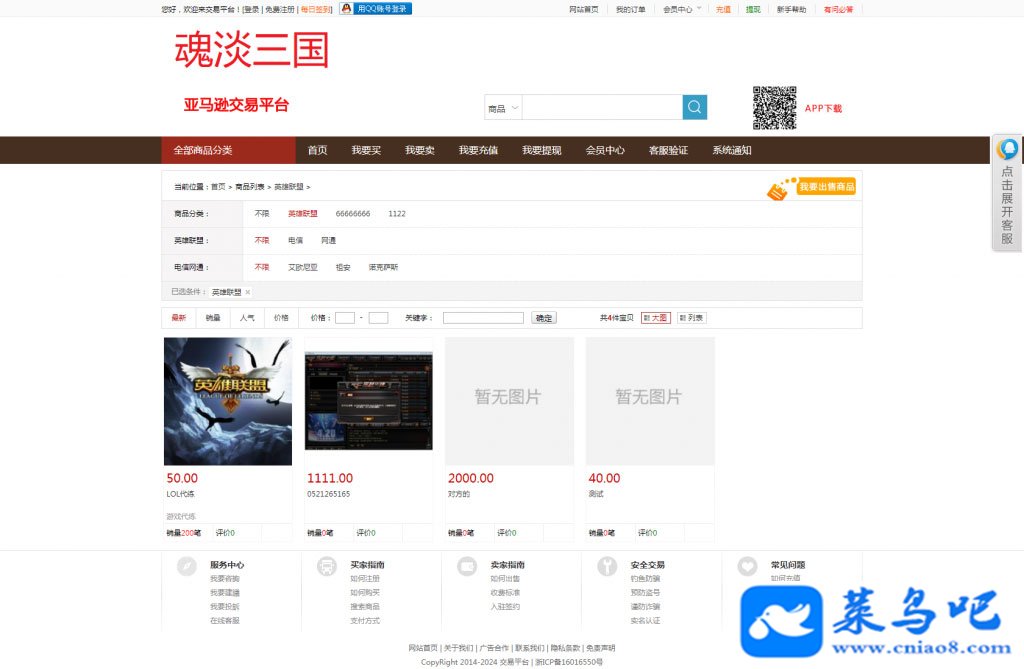1024x669 pixels.
Task: Sort products by 销量
Action: (213, 318)
